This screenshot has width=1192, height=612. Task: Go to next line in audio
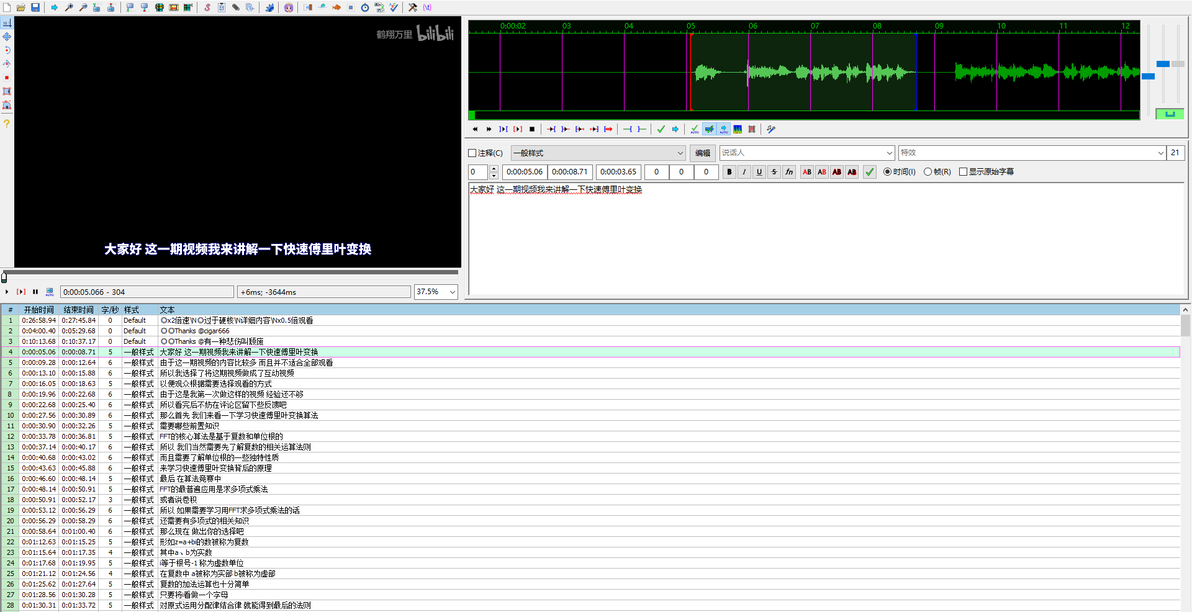[x=489, y=129]
